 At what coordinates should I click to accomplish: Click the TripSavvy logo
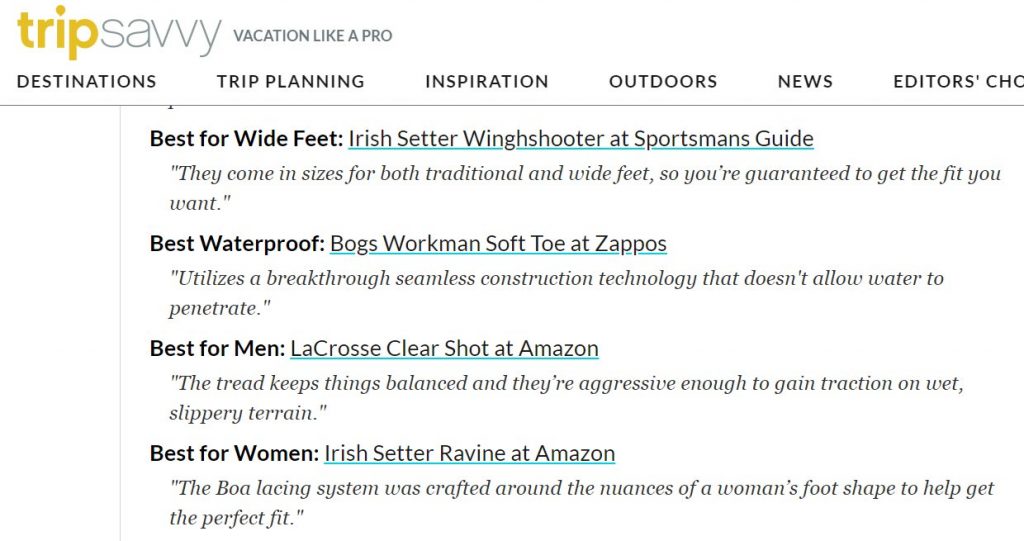119,32
